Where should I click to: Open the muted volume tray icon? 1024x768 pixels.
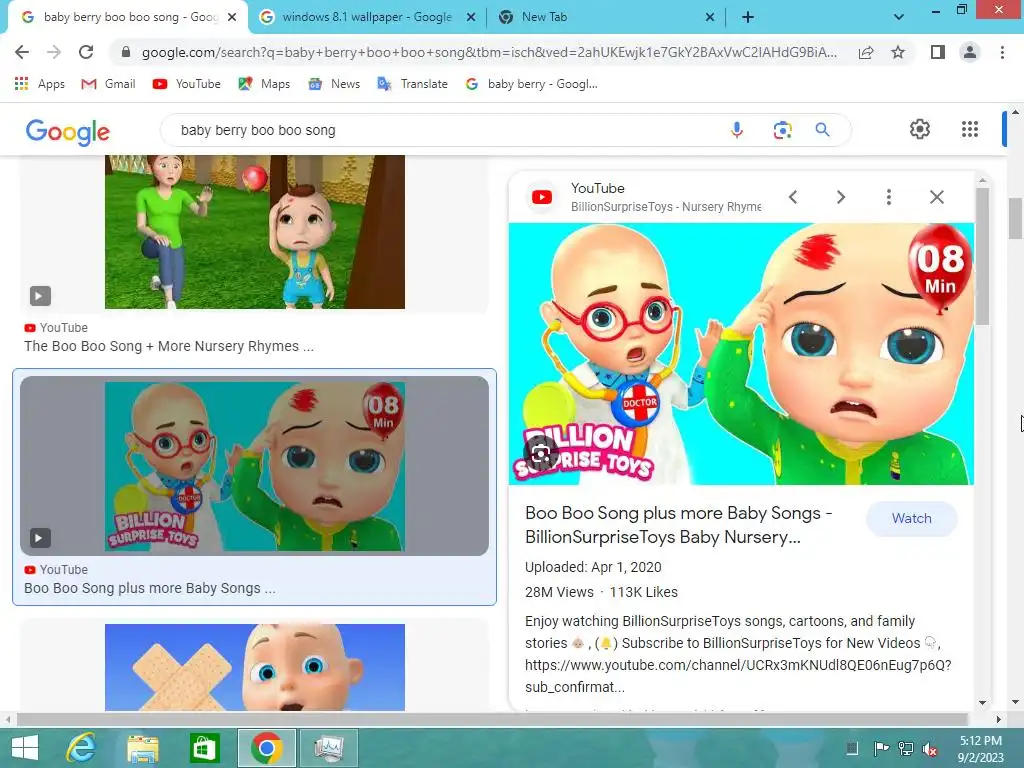[x=930, y=748]
